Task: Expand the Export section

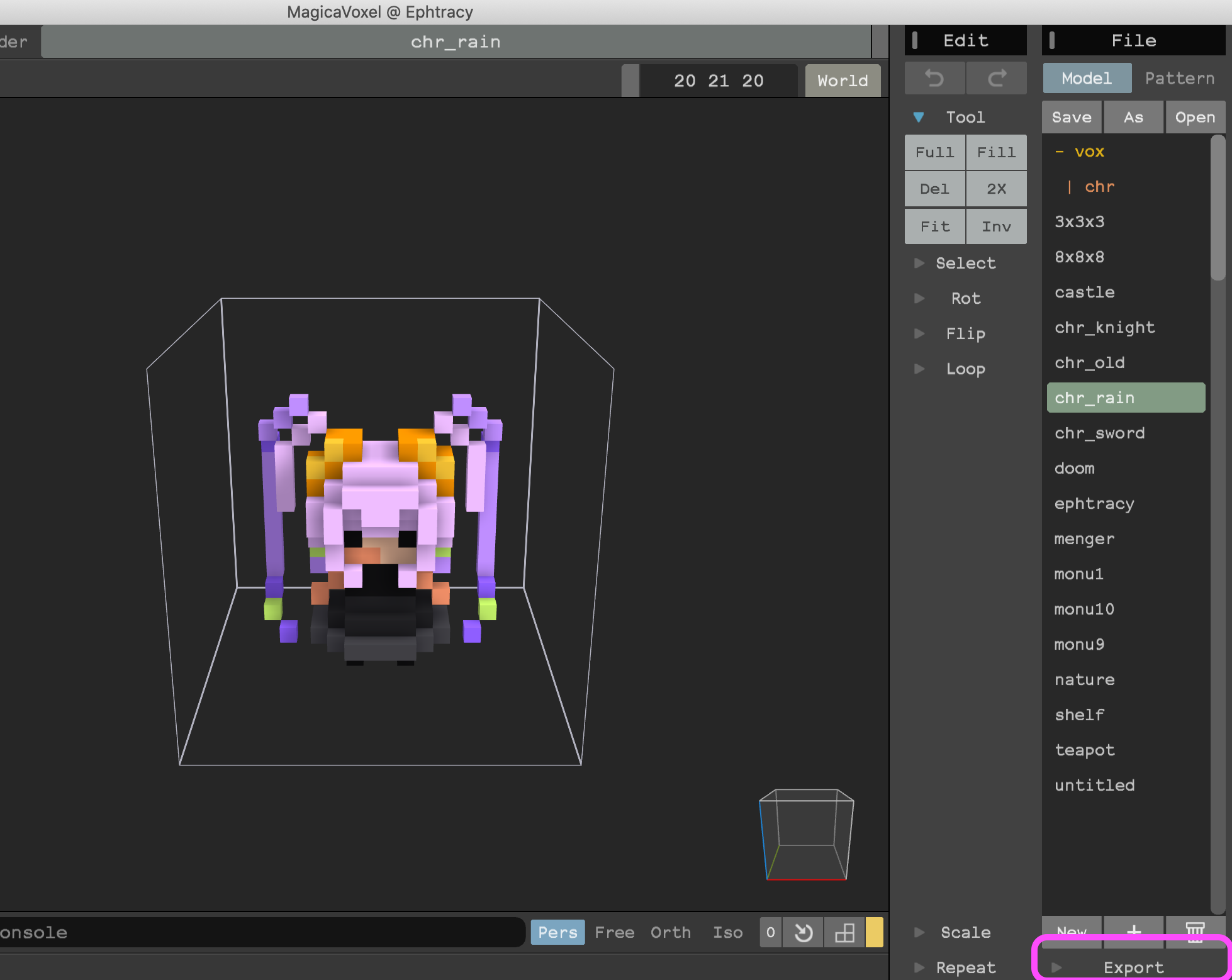Action: tap(1133, 967)
